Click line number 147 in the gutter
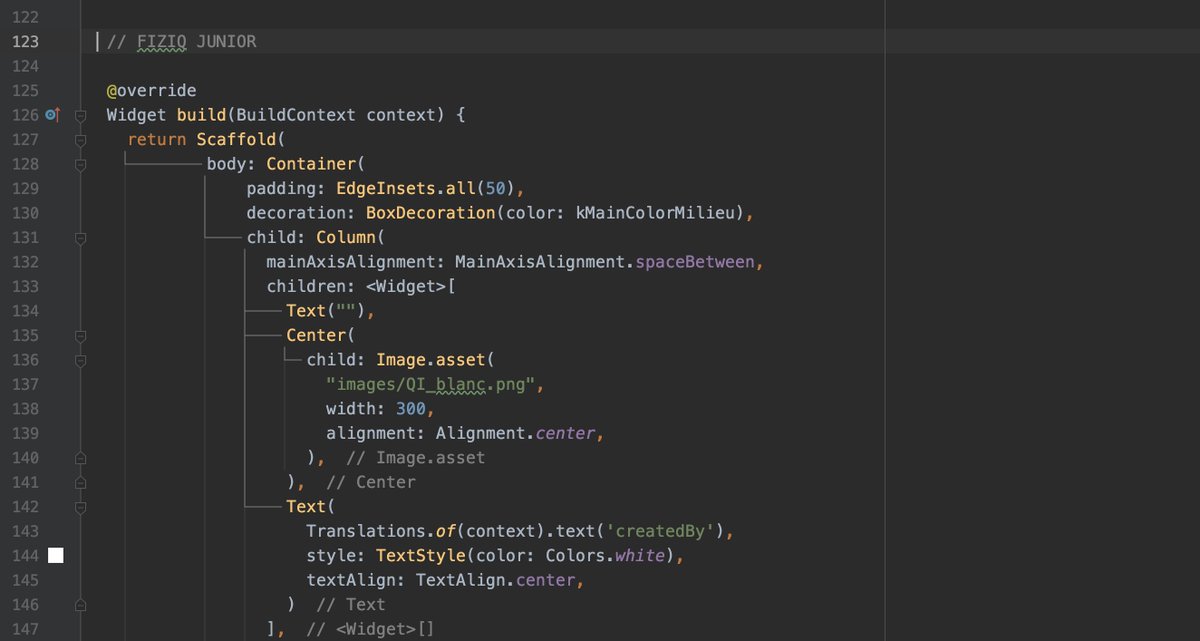Screen dimensions: 1200x641 [x=24, y=629]
